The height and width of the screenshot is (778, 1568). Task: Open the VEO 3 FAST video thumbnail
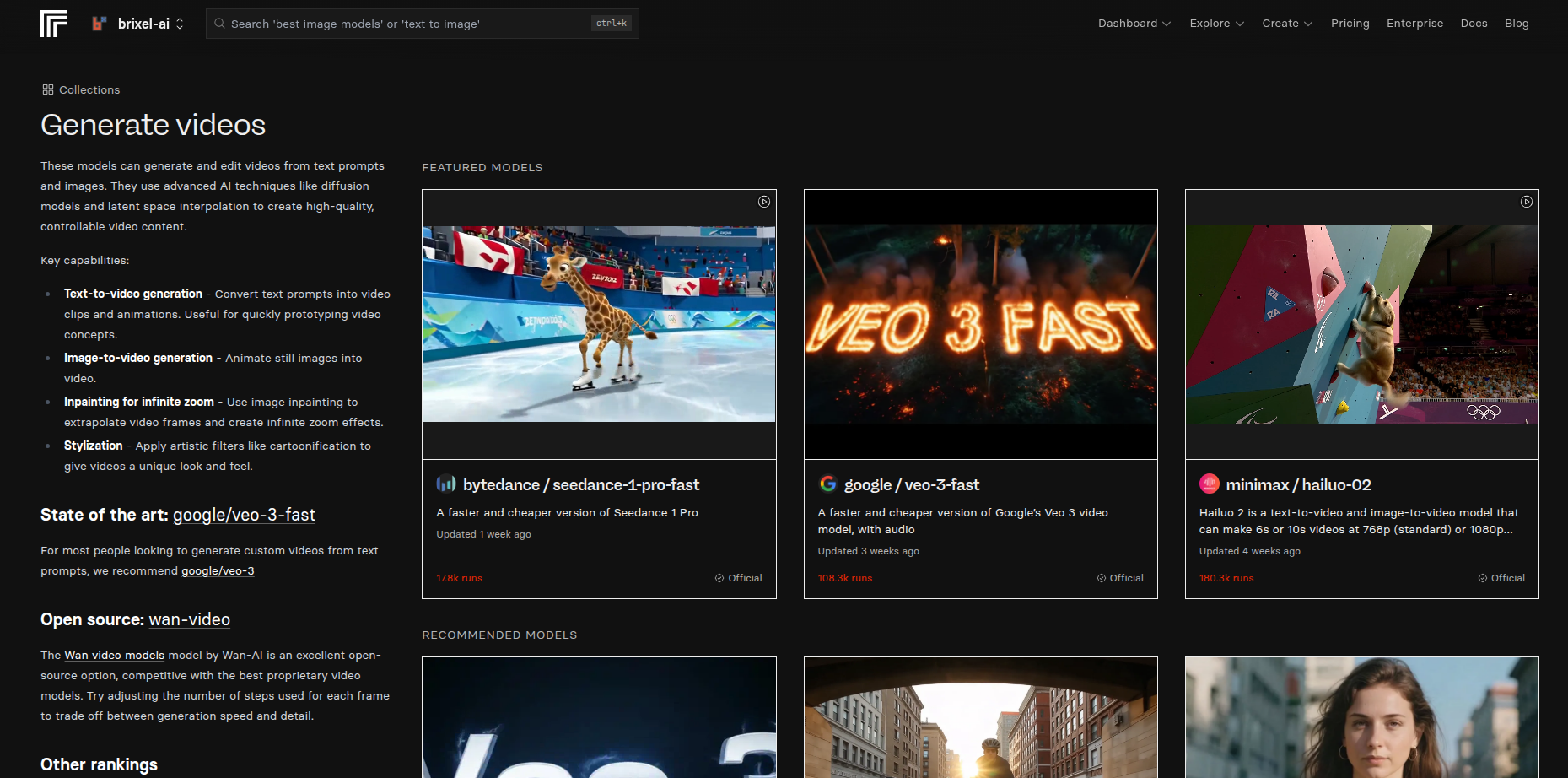[x=980, y=324]
